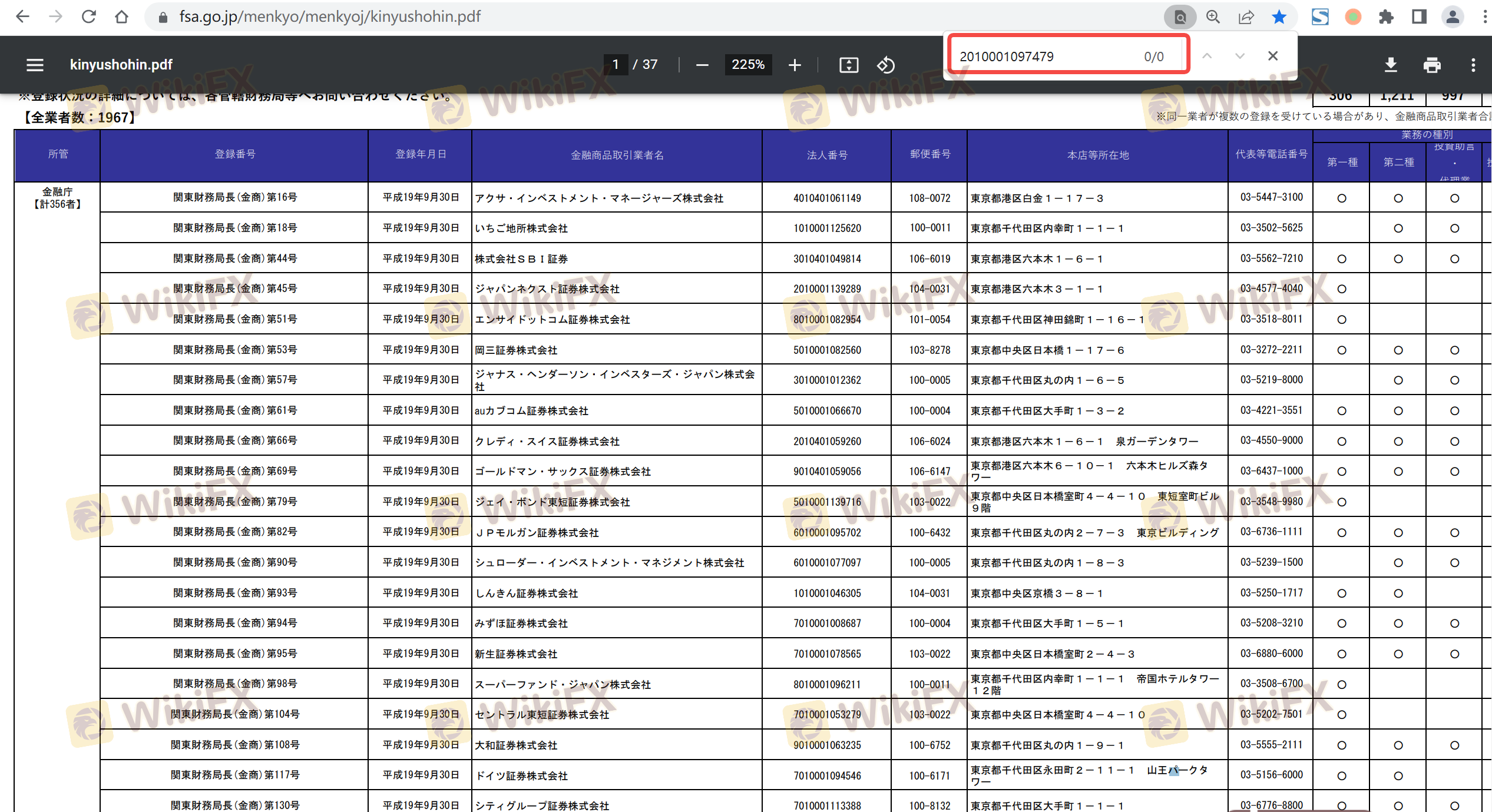Reload the browser page
The width and height of the screenshot is (1492, 812).
click(89, 16)
